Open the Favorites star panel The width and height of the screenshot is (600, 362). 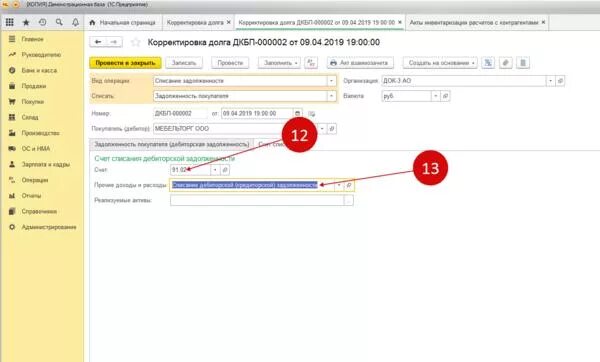26,23
